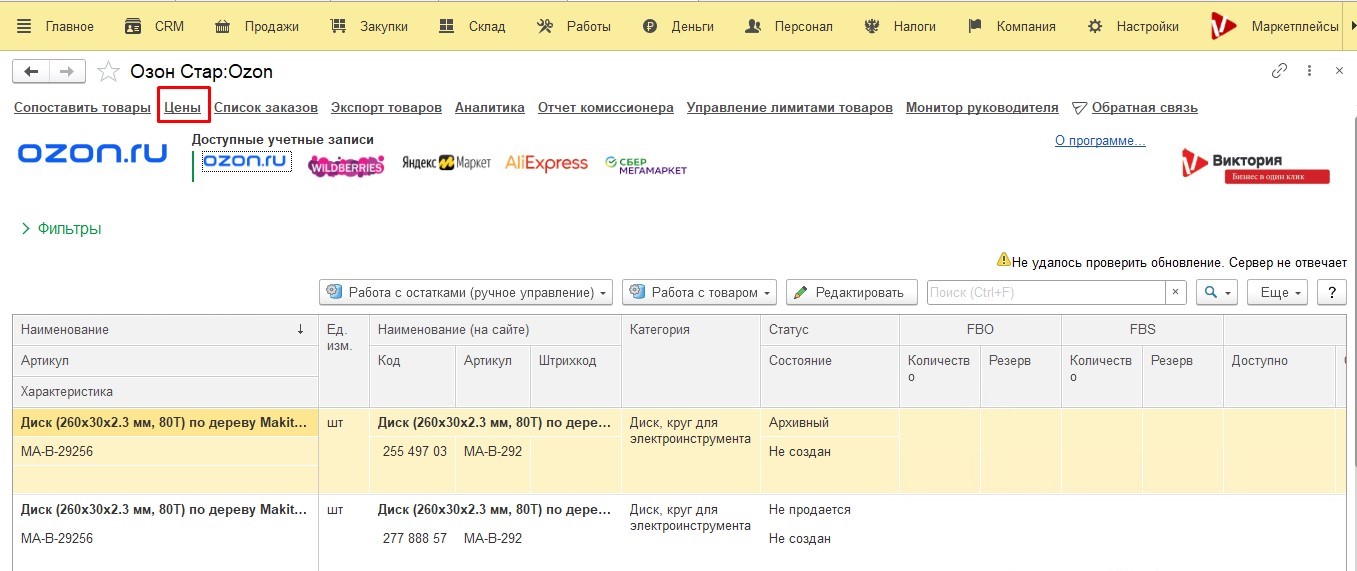Open the Компания section
This screenshot has width=1357, height=571.
[1012, 26]
